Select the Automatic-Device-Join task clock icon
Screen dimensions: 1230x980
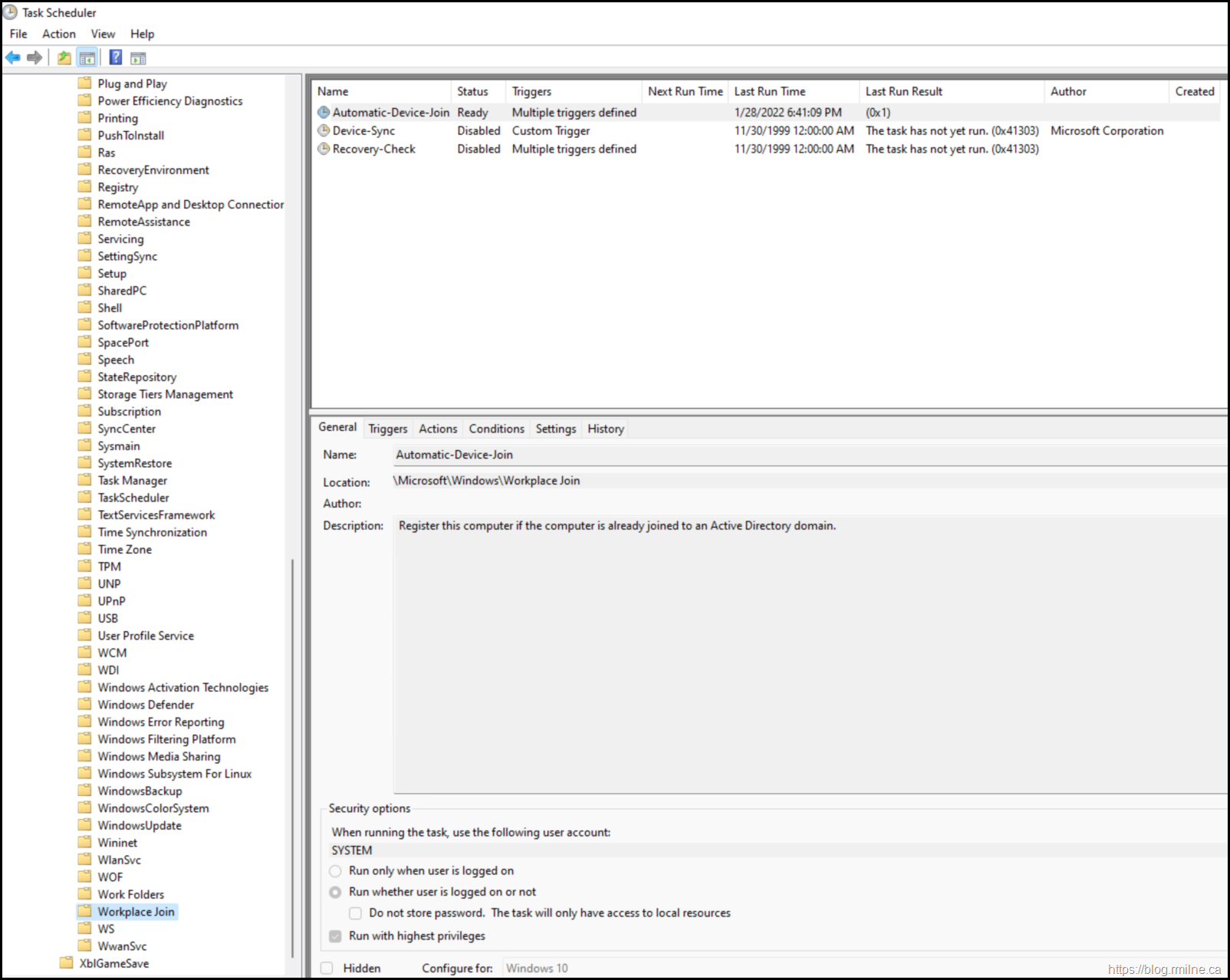pyautogui.click(x=324, y=113)
